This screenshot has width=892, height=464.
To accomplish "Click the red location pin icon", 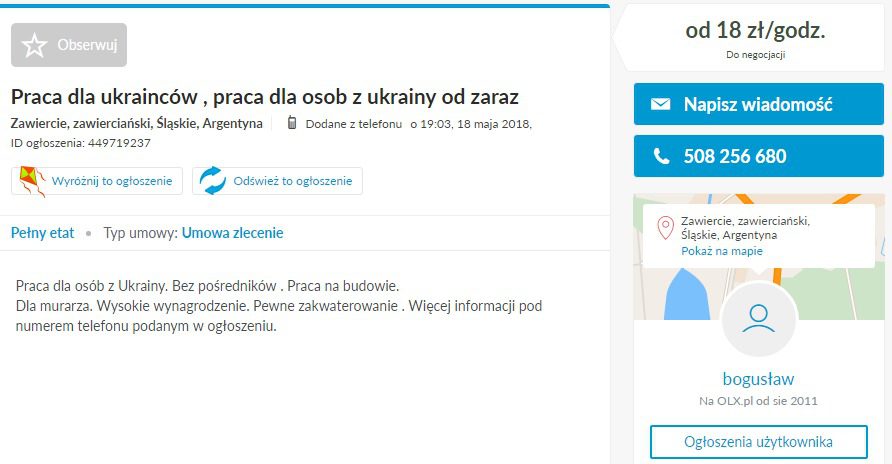I will pyautogui.click(x=665, y=227).
